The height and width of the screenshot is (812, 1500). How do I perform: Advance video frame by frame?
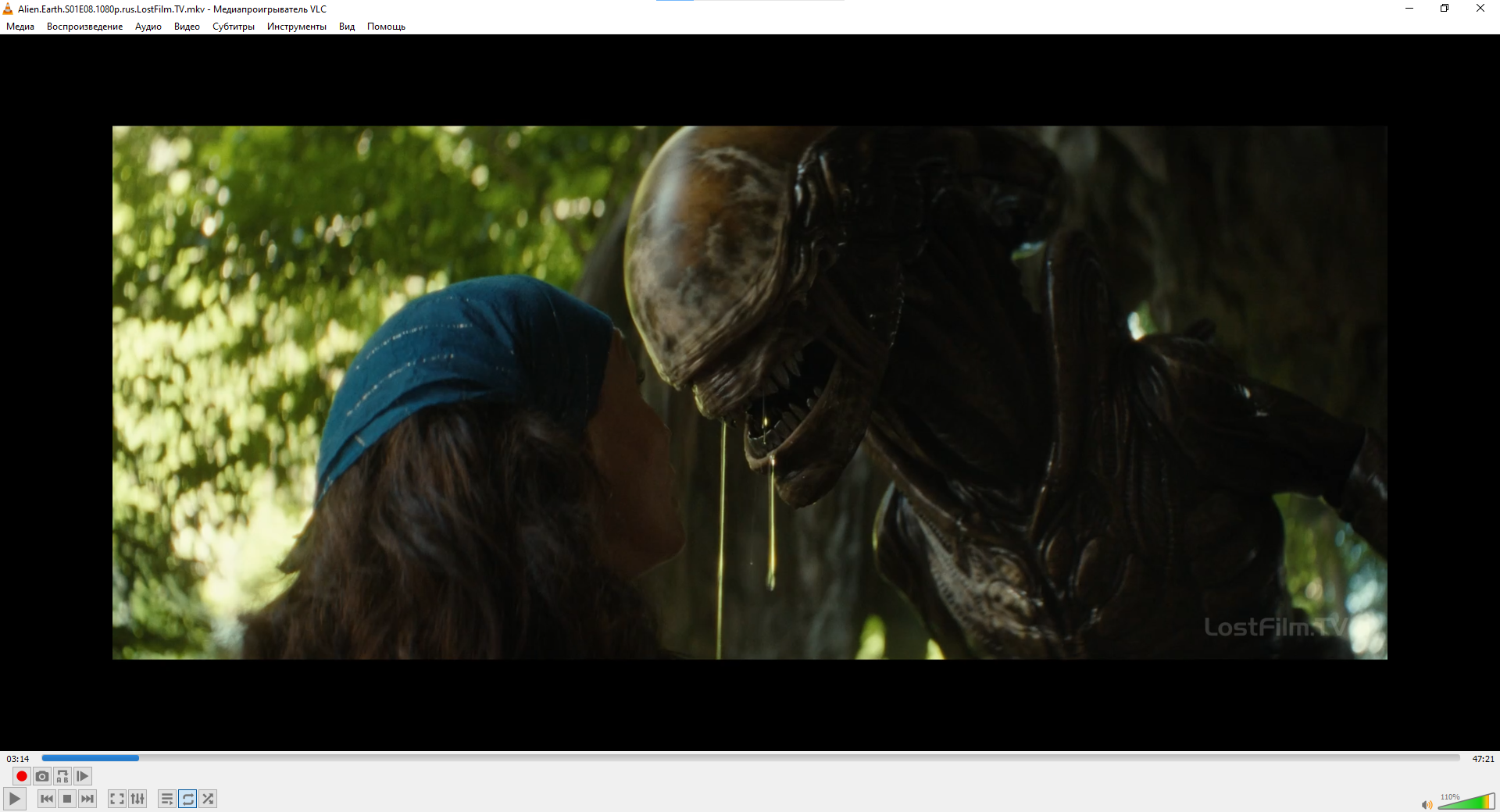[83, 776]
